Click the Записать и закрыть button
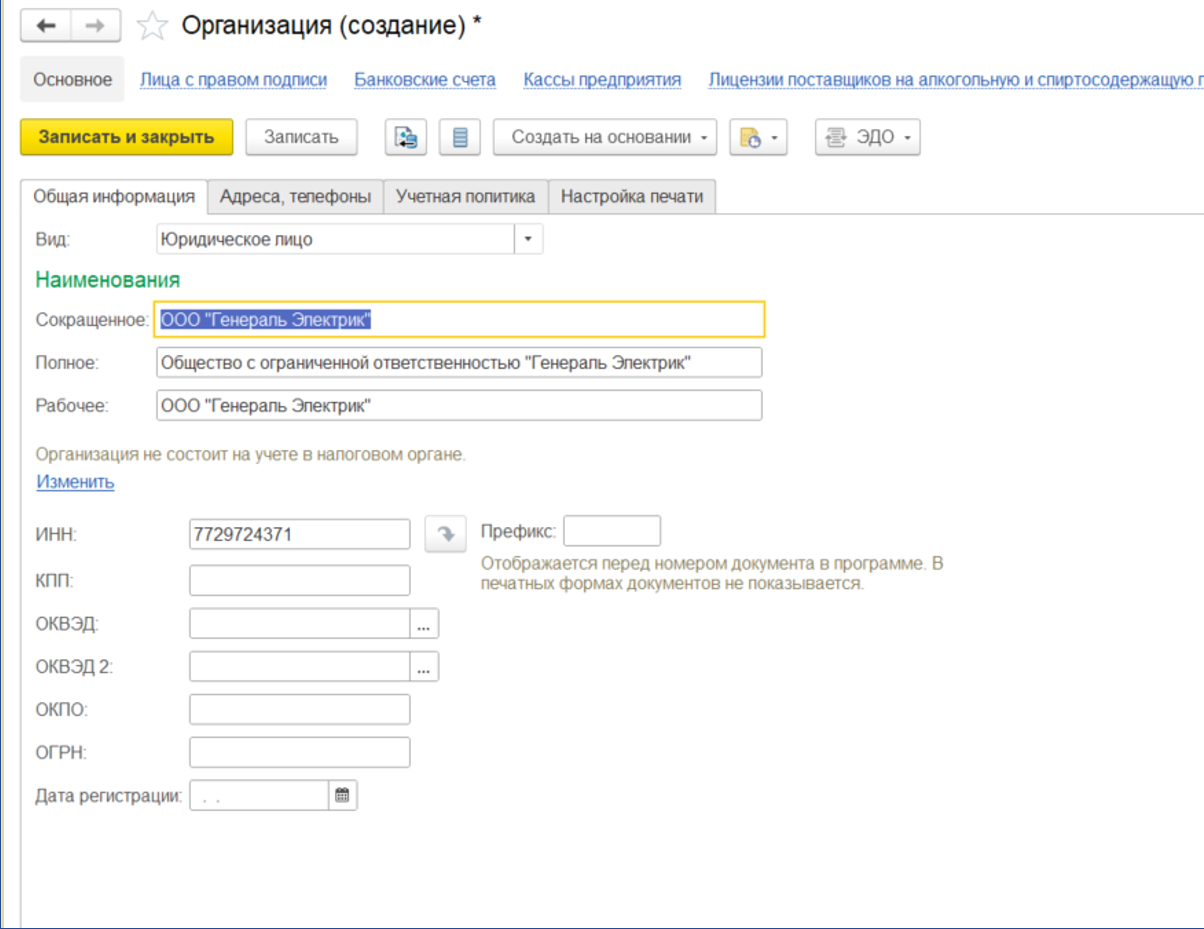The image size is (1204, 929). pos(126,138)
